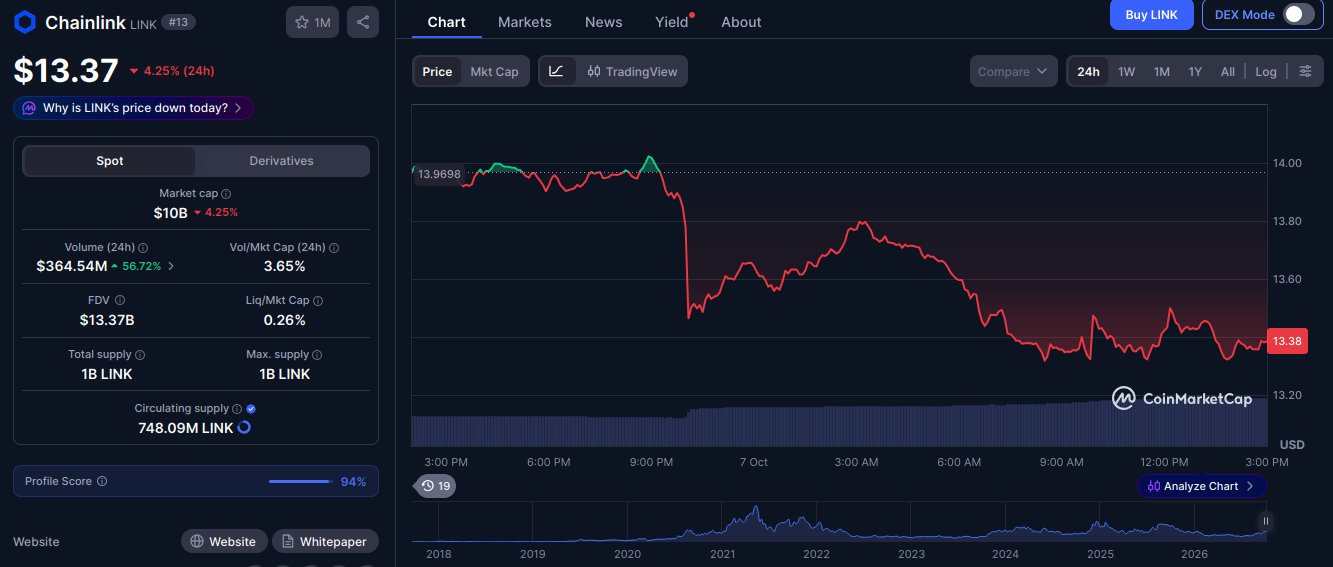
Task: Click circulating supply progress ring icon
Action: (x=243, y=427)
